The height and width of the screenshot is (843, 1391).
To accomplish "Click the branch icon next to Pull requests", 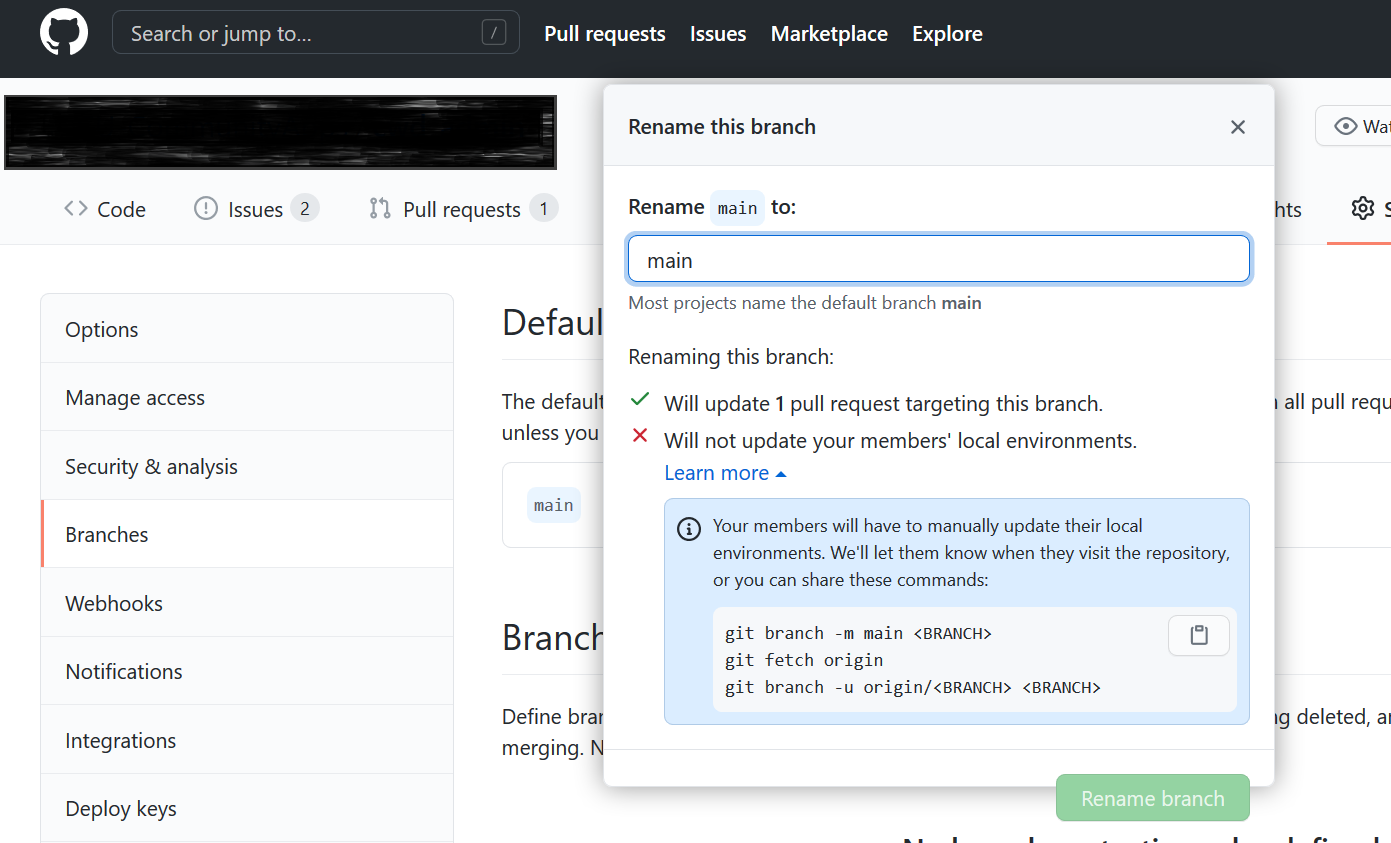I will (x=380, y=208).
